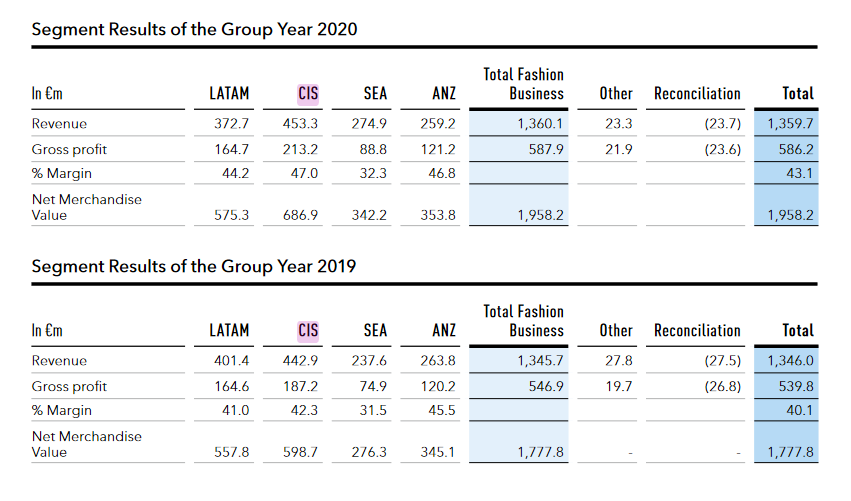The image size is (851, 501).
Task: Click the 2019 Reconciliation gross profit (26.8)
Action: [720, 386]
